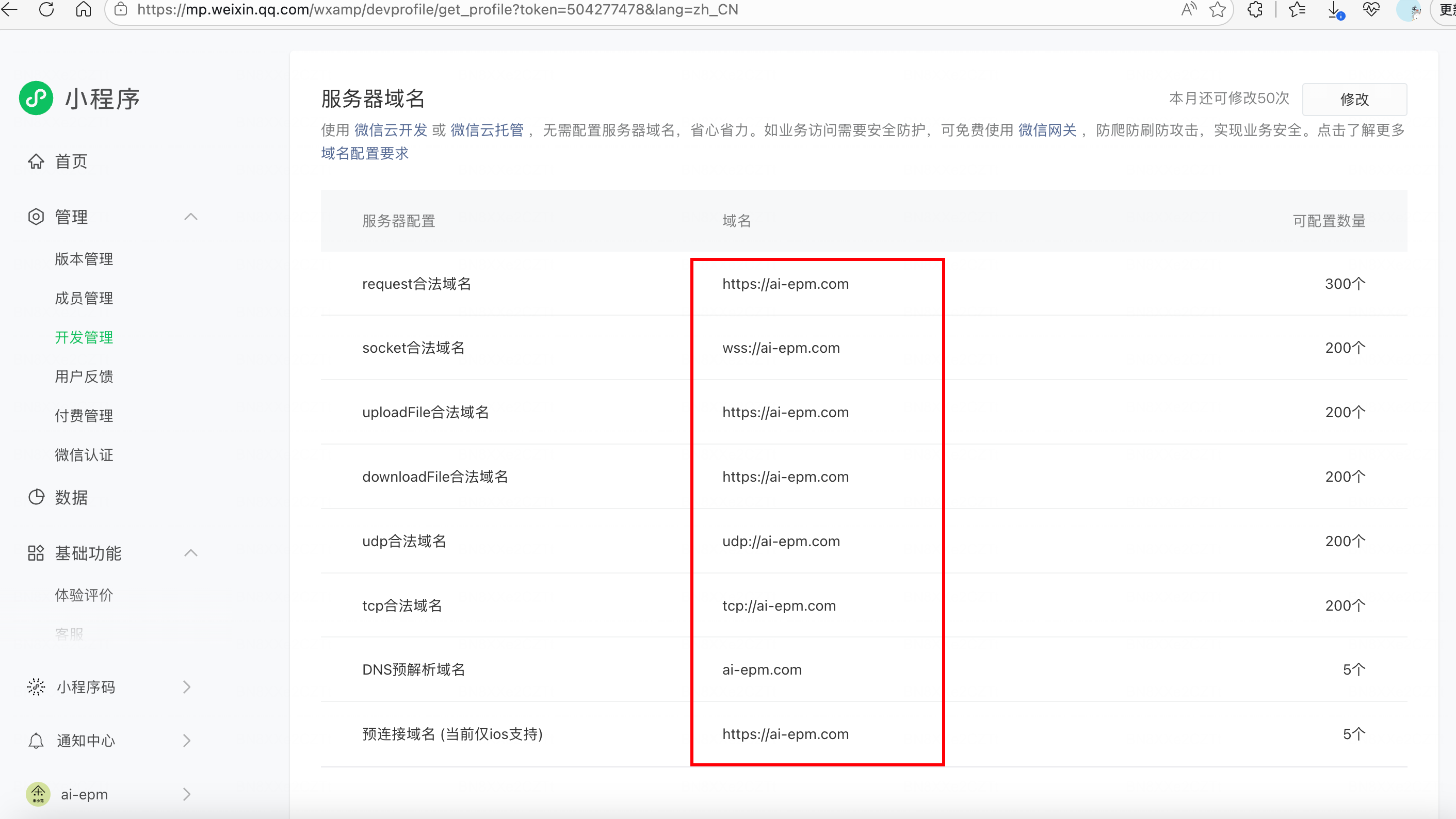Expand the 小程序码 submenu arrow
This screenshot has width=1456, height=819.
pos(187,687)
